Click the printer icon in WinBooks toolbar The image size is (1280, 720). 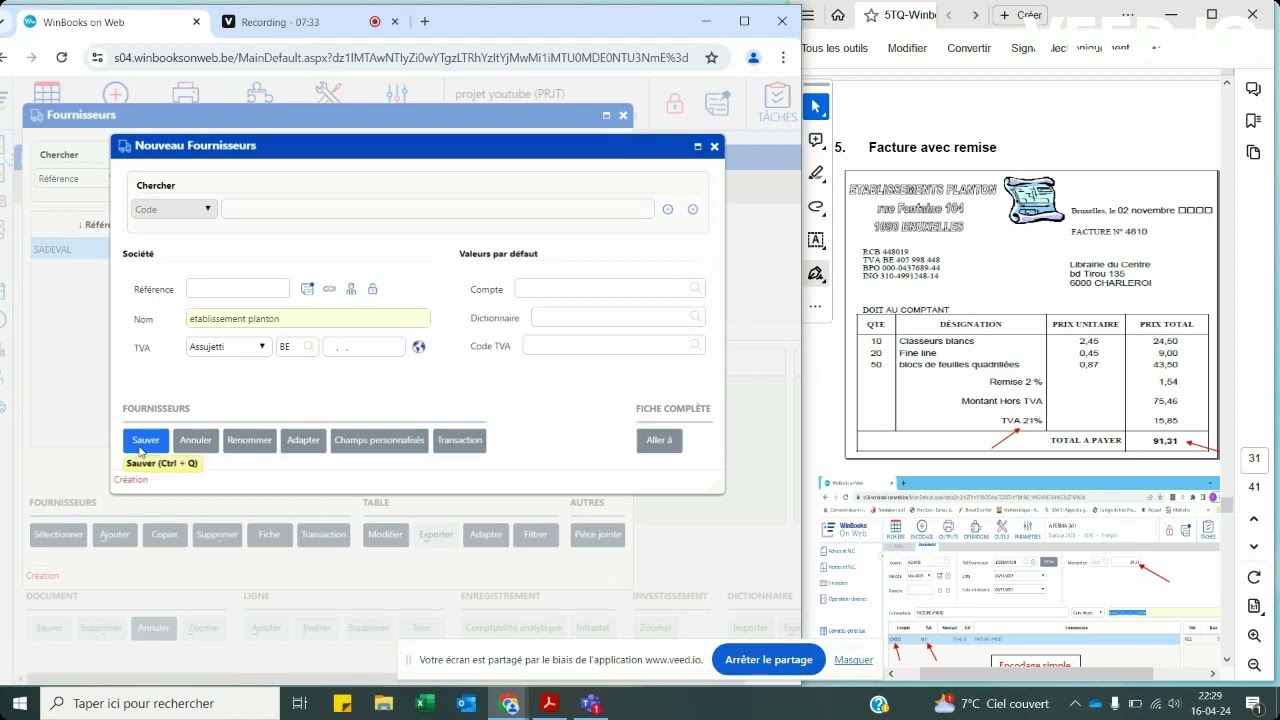185,94
